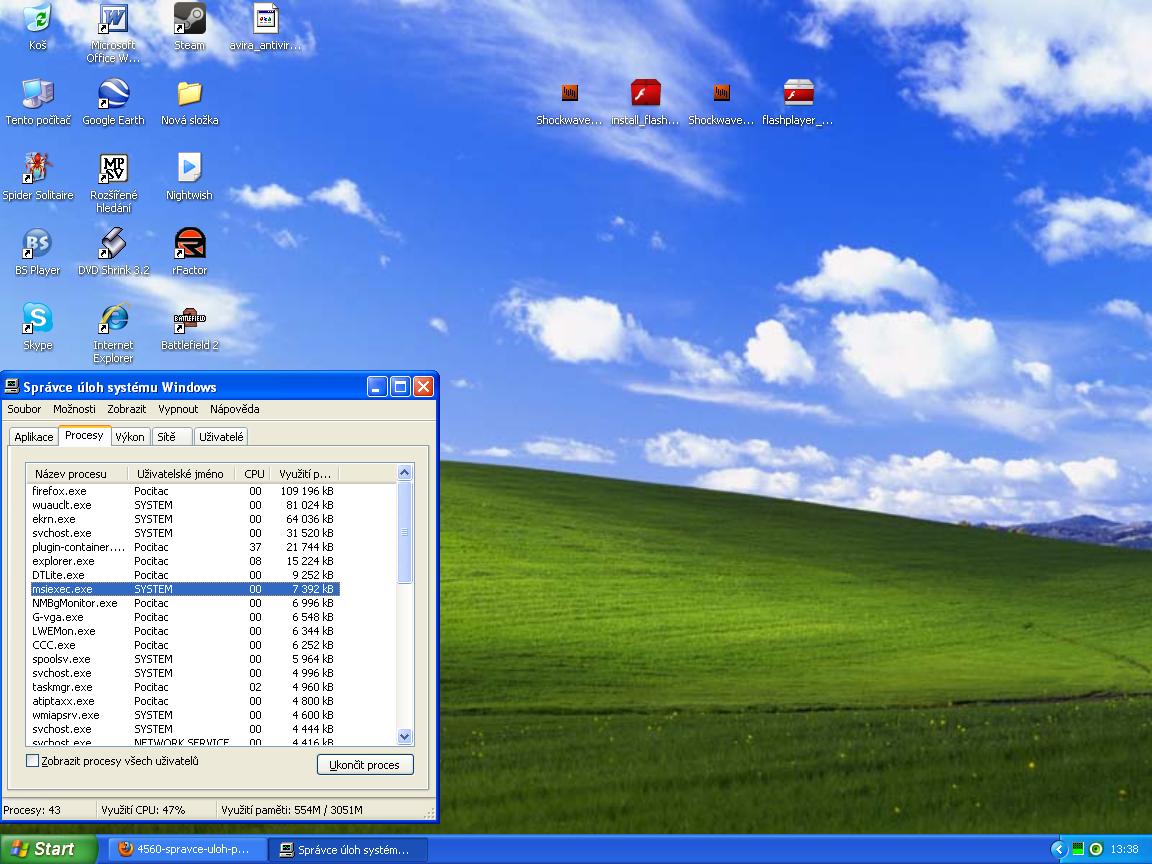1152x864 pixels.
Task: Select the DVD Shrink 3.2 icon
Action: (x=113, y=245)
